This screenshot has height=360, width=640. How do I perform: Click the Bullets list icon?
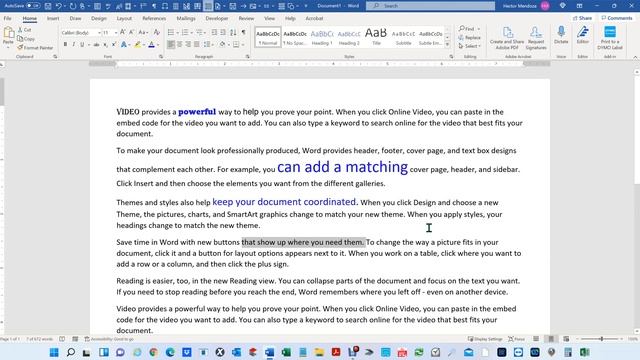point(171,32)
